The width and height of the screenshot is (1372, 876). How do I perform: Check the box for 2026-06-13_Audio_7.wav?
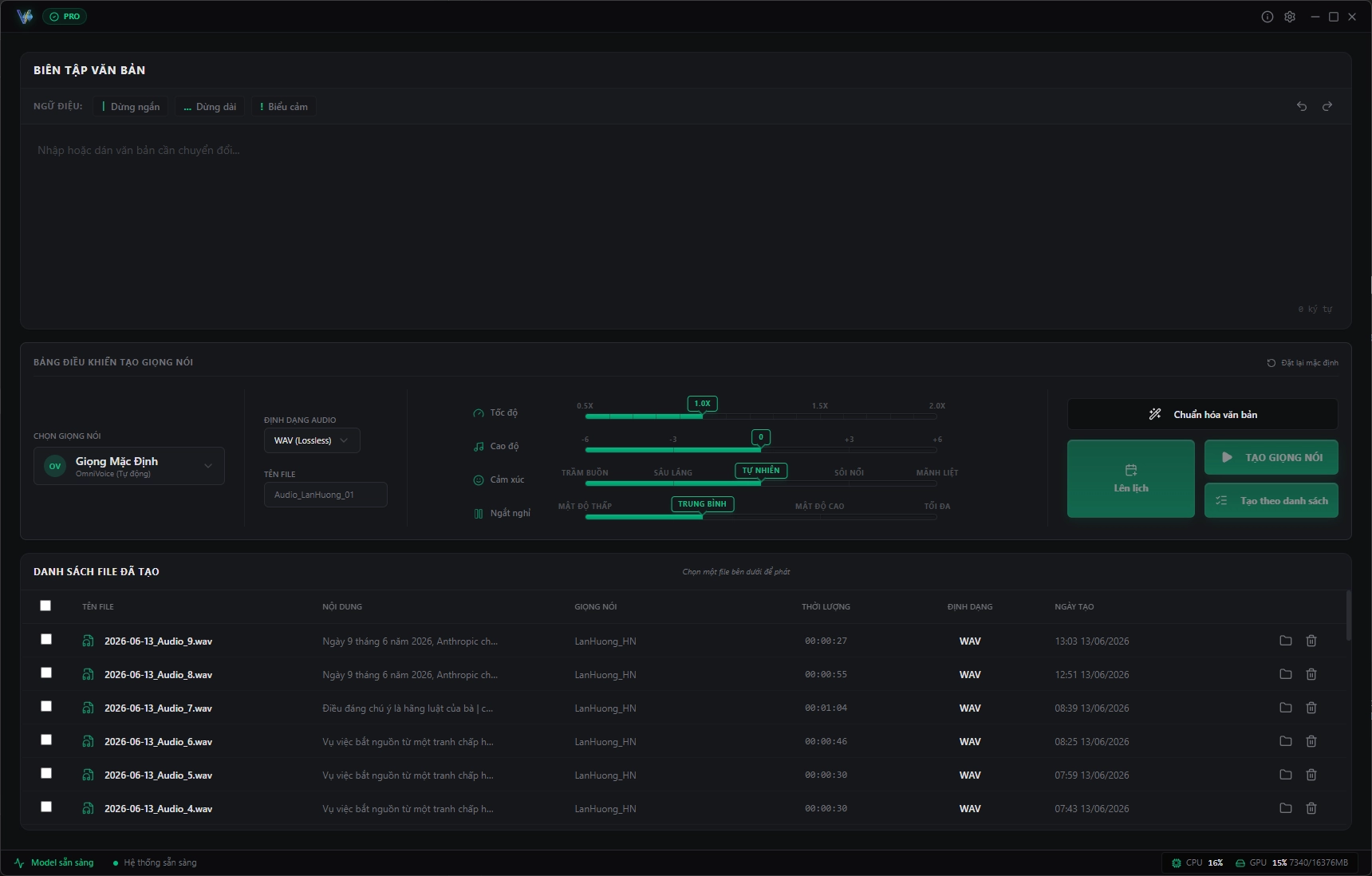[46, 706]
